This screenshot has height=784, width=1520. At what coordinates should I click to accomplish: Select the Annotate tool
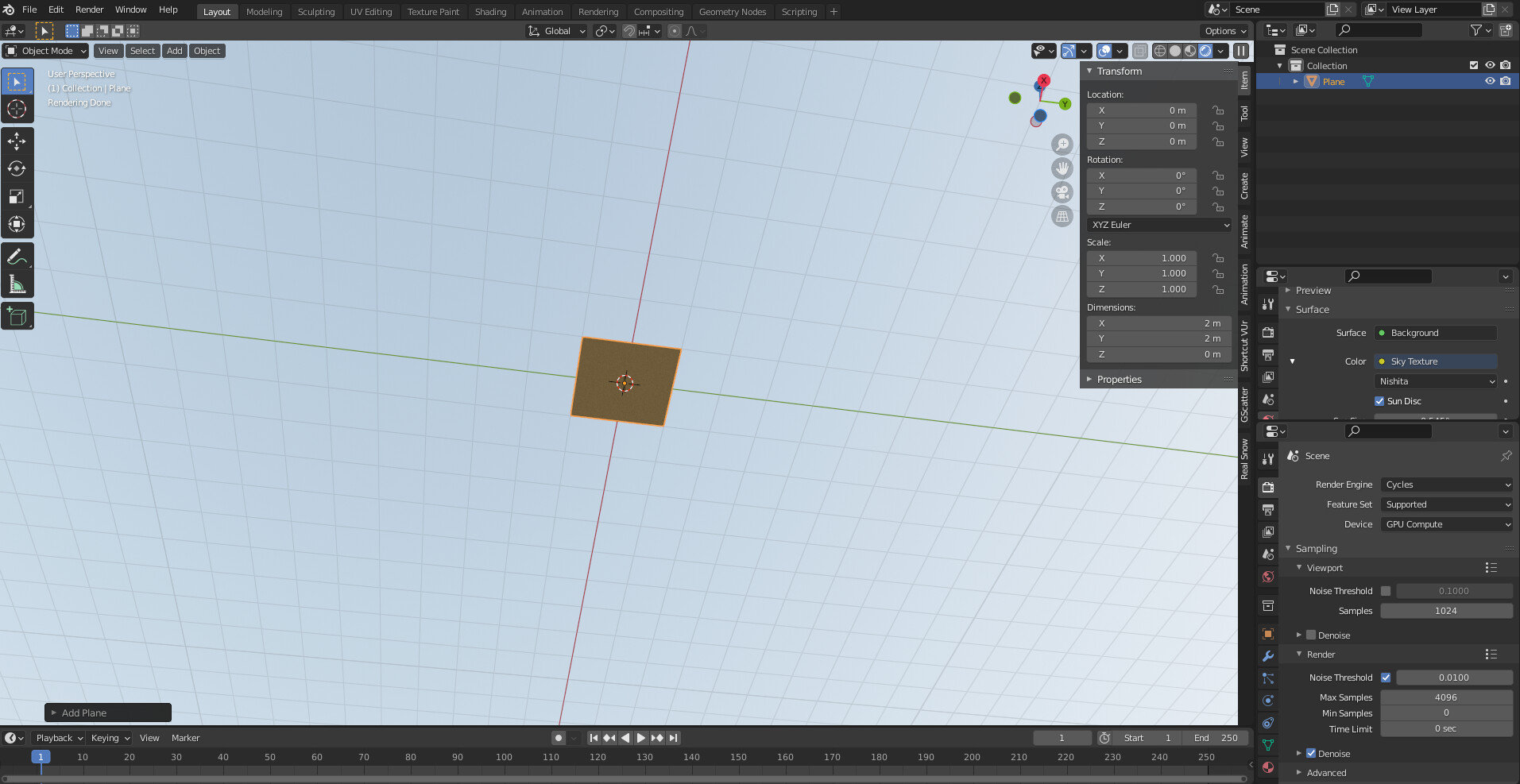17,257
